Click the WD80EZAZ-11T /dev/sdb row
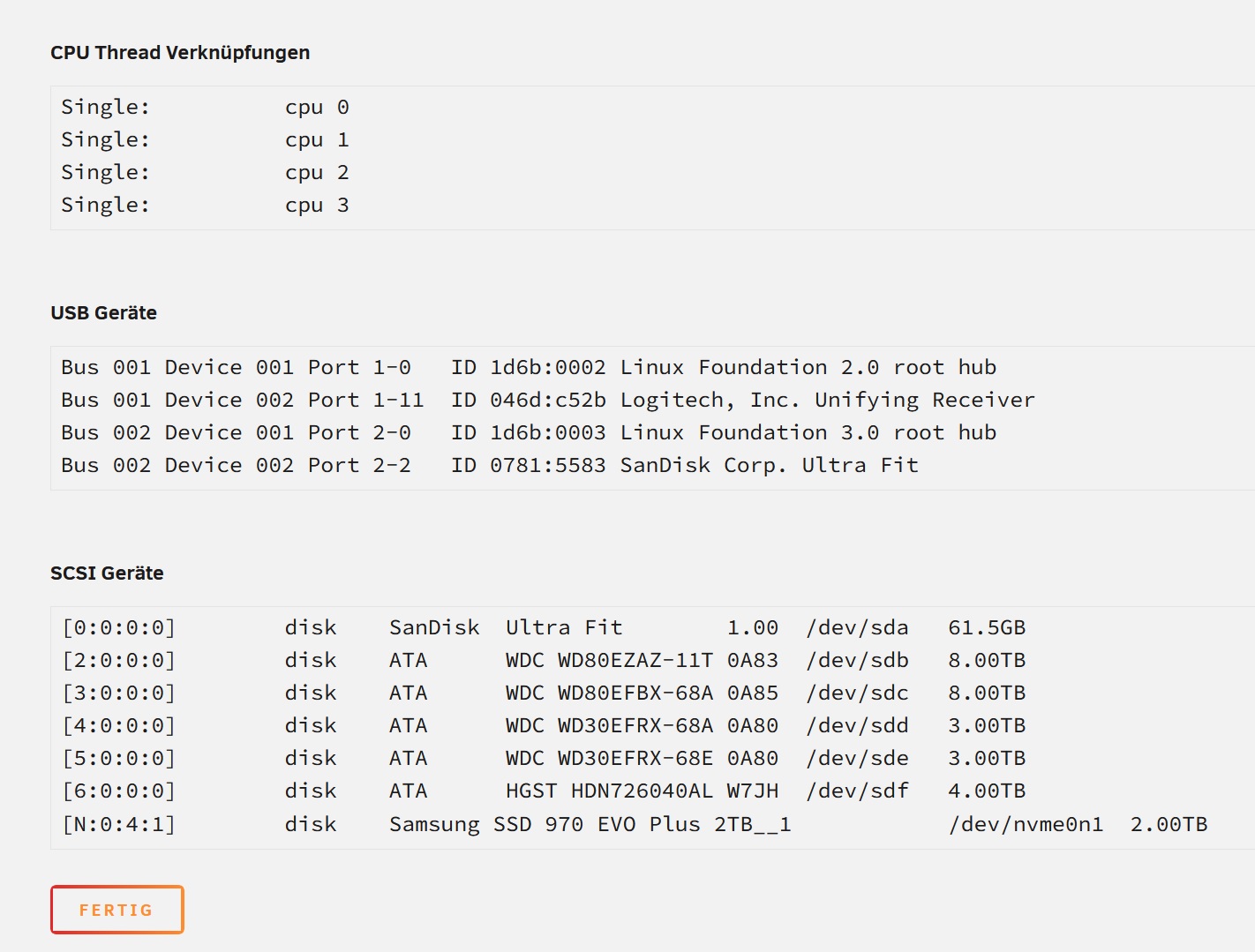 (544, 661)
